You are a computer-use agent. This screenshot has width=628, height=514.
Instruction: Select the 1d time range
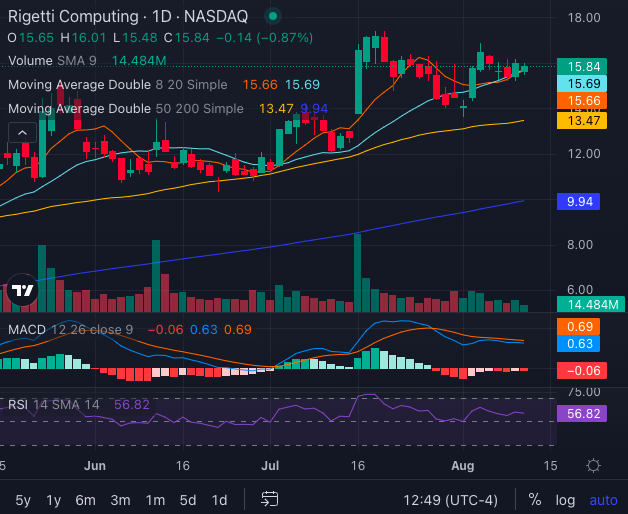pyautogui.click(x=219, y=500)
